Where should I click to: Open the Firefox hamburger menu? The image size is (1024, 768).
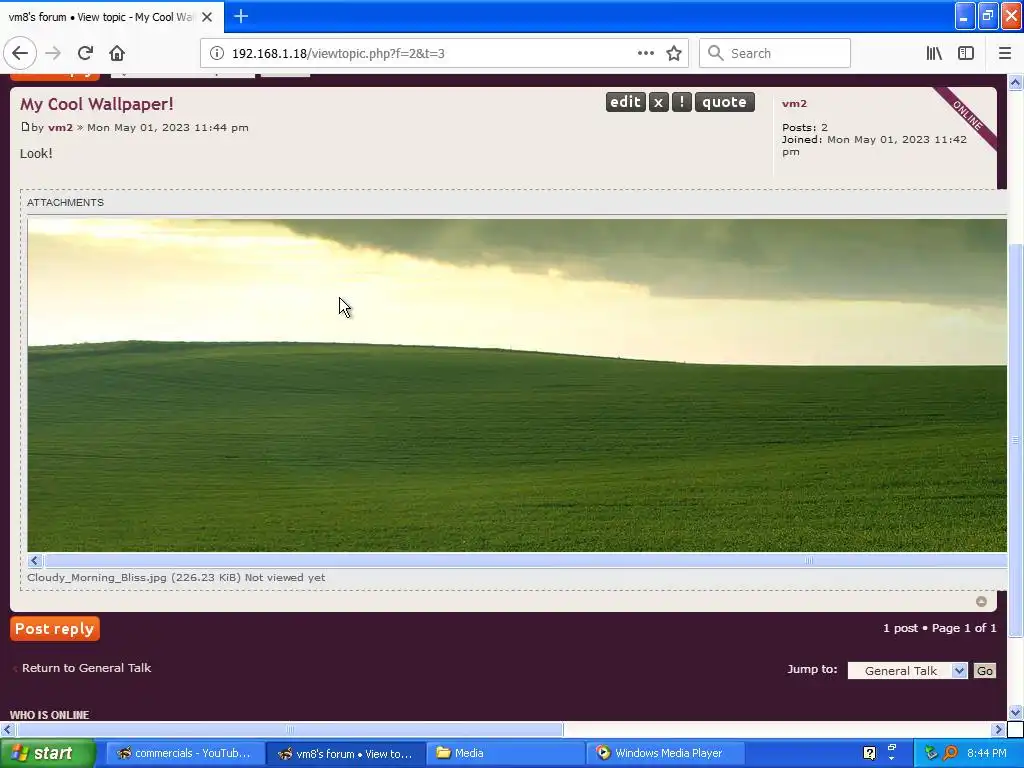click(1004, 53)
